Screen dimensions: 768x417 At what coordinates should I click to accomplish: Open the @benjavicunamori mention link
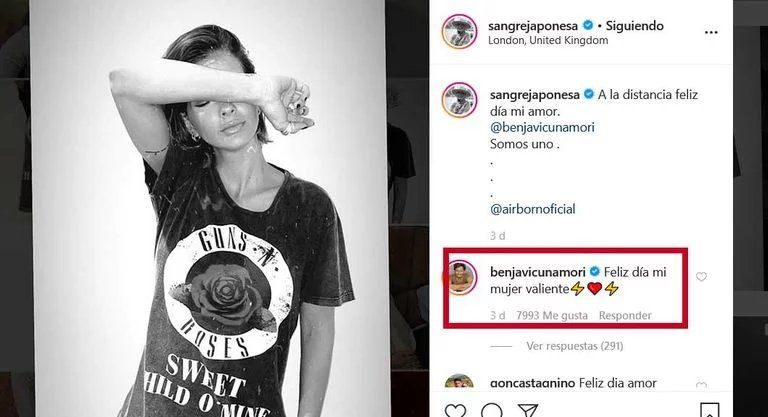tap(542, 127)
